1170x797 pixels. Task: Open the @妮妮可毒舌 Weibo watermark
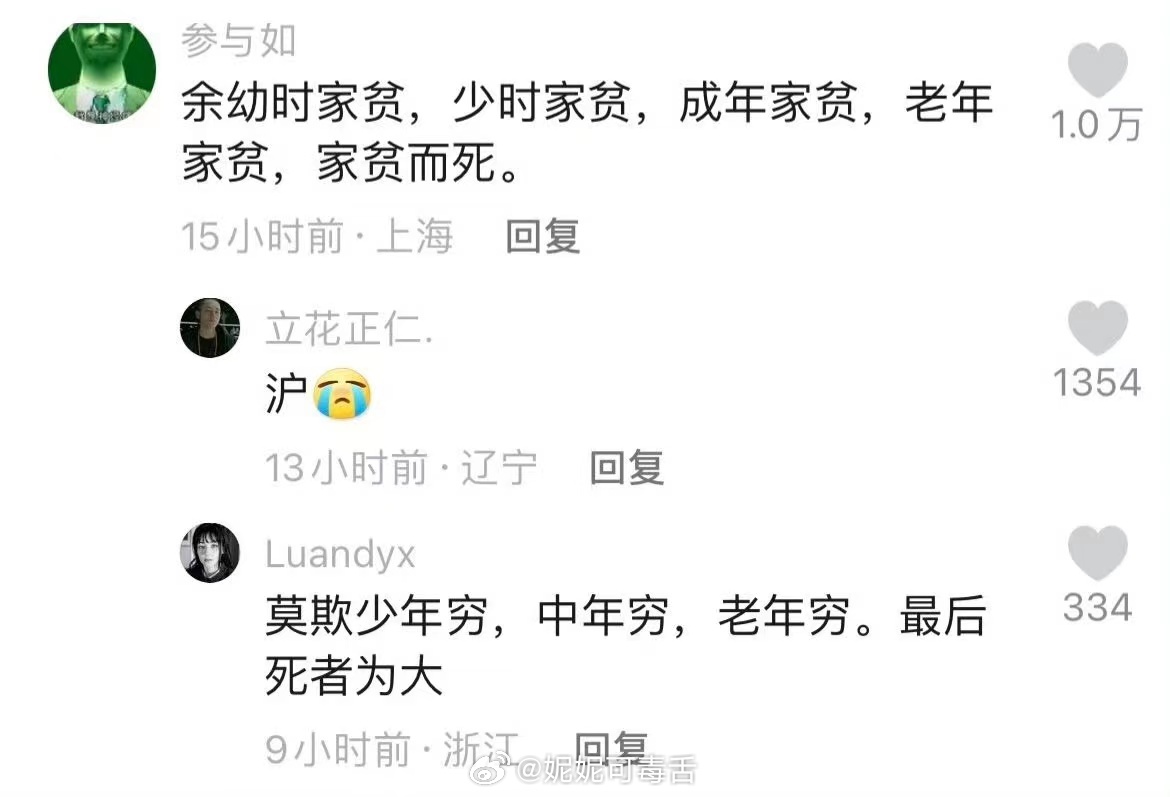click(606, 770)
